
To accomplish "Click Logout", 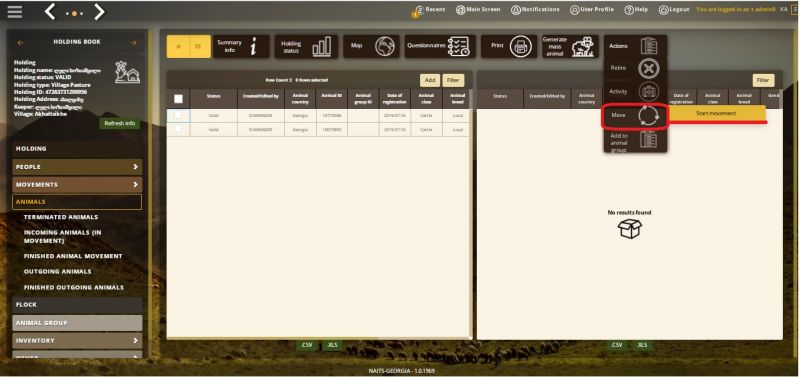I will pyautogui.click(x=674, y=10).
